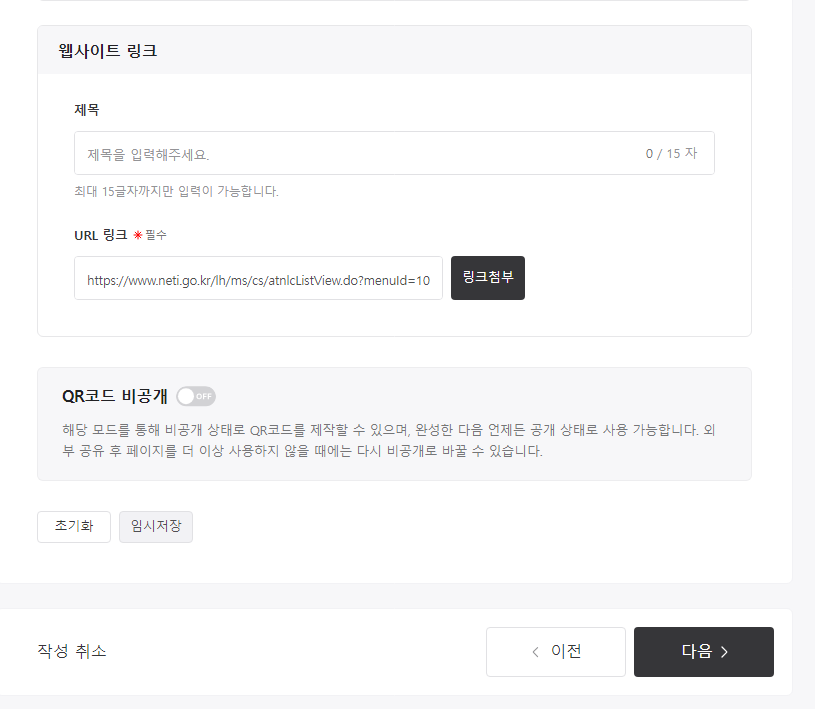
Task: Click the URL 링크 text field
Action: (258, 278)
